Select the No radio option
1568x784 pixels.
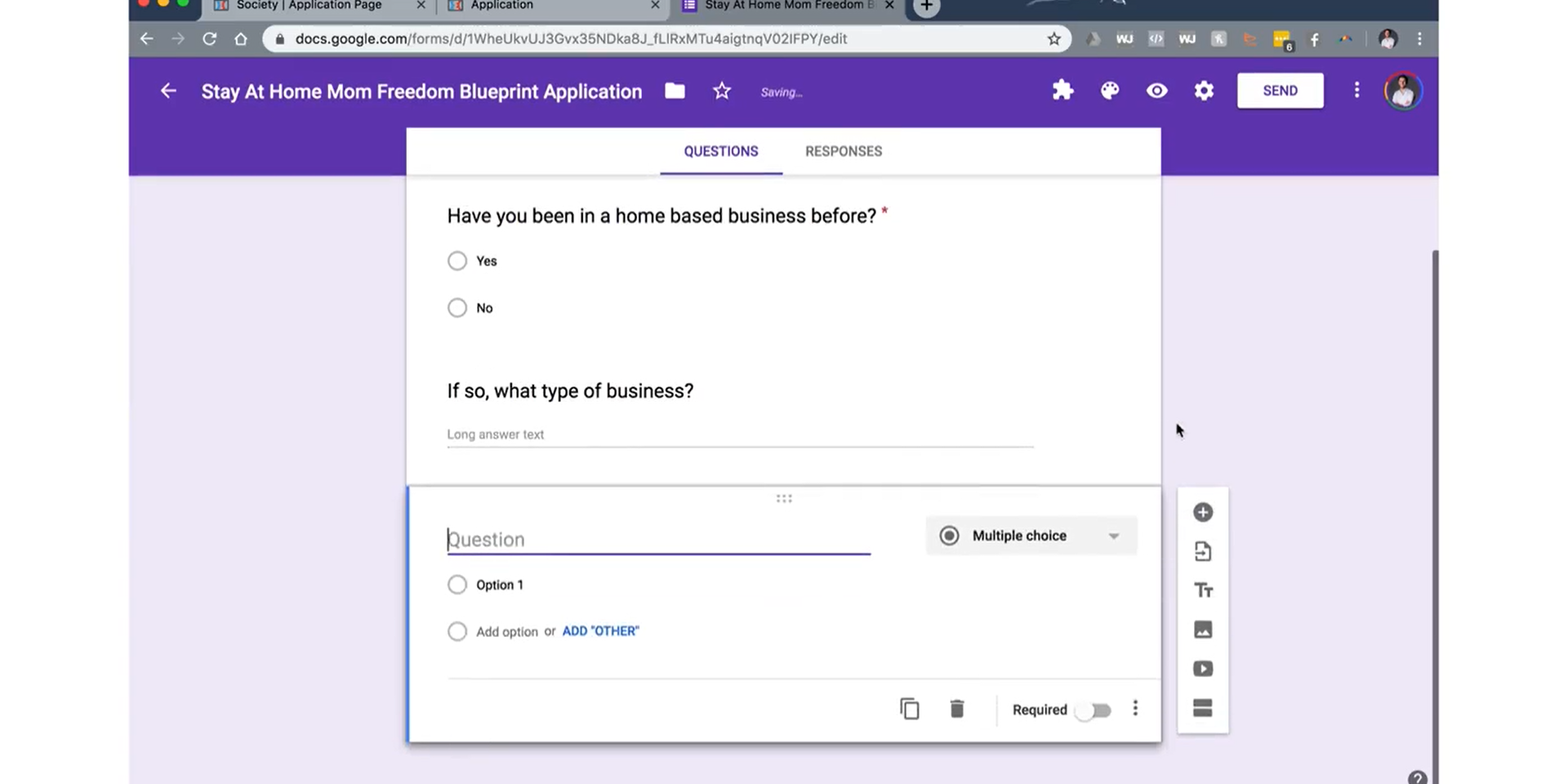(457, 307)
